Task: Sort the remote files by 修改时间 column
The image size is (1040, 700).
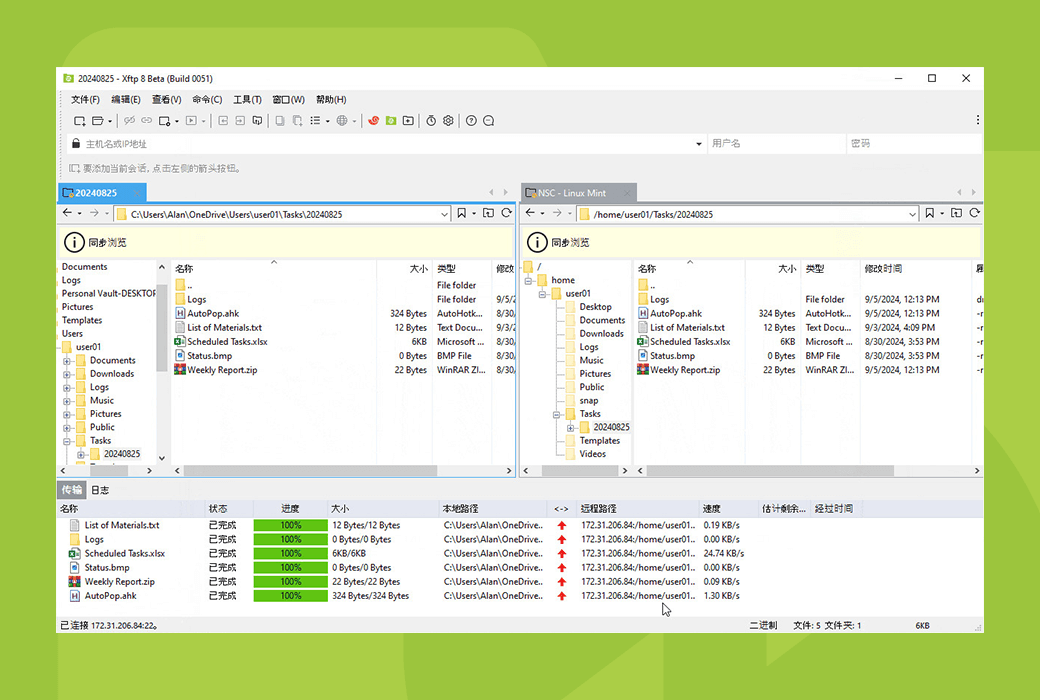Action: 915,269
